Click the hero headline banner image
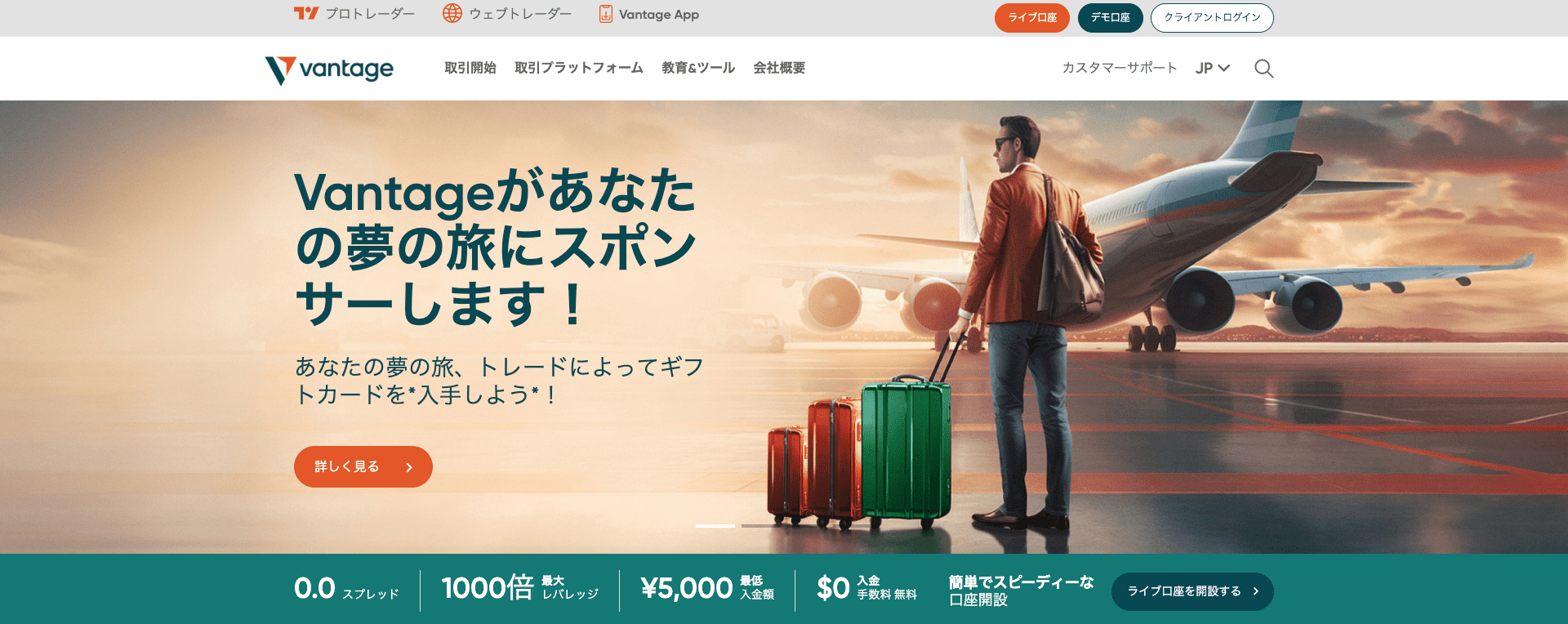1568x624 pixels. 784,327
